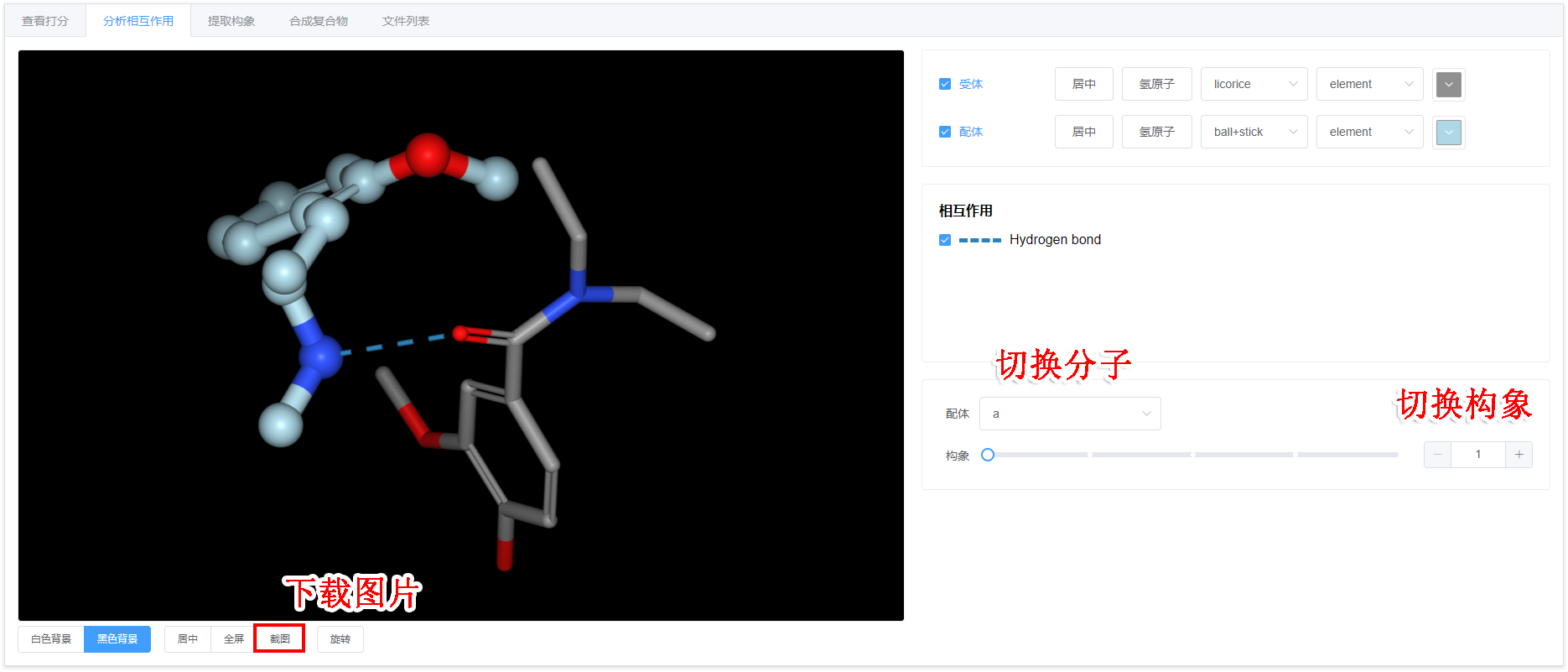Open the 提取构象 tab
The image size is (1568, 672).
[x=231, y=21]
